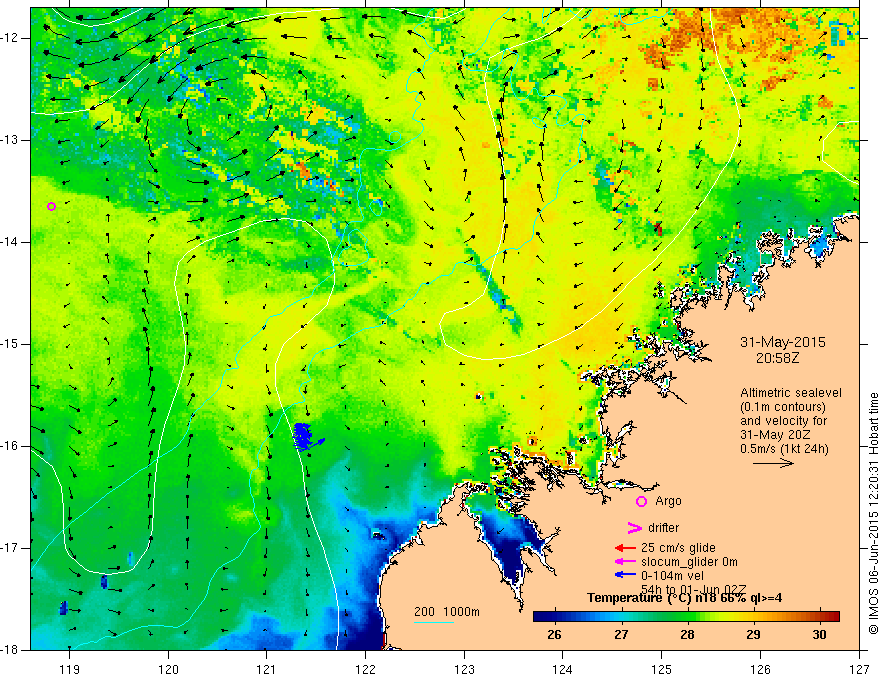This screenshot has width=880, height=680.
Task: Click the Argo float marker near longitude 119
Action: [52, 206]
